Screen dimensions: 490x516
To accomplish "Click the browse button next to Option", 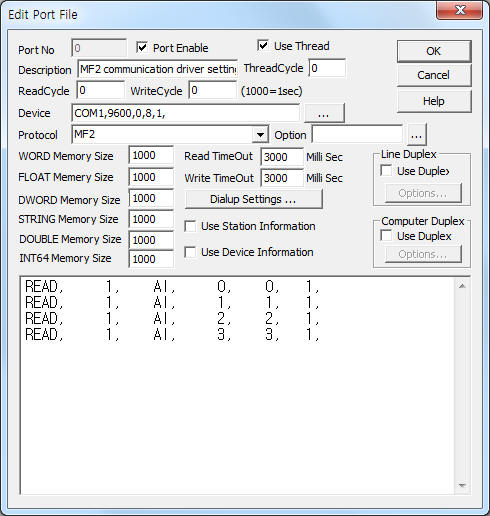I will point(416,135).
